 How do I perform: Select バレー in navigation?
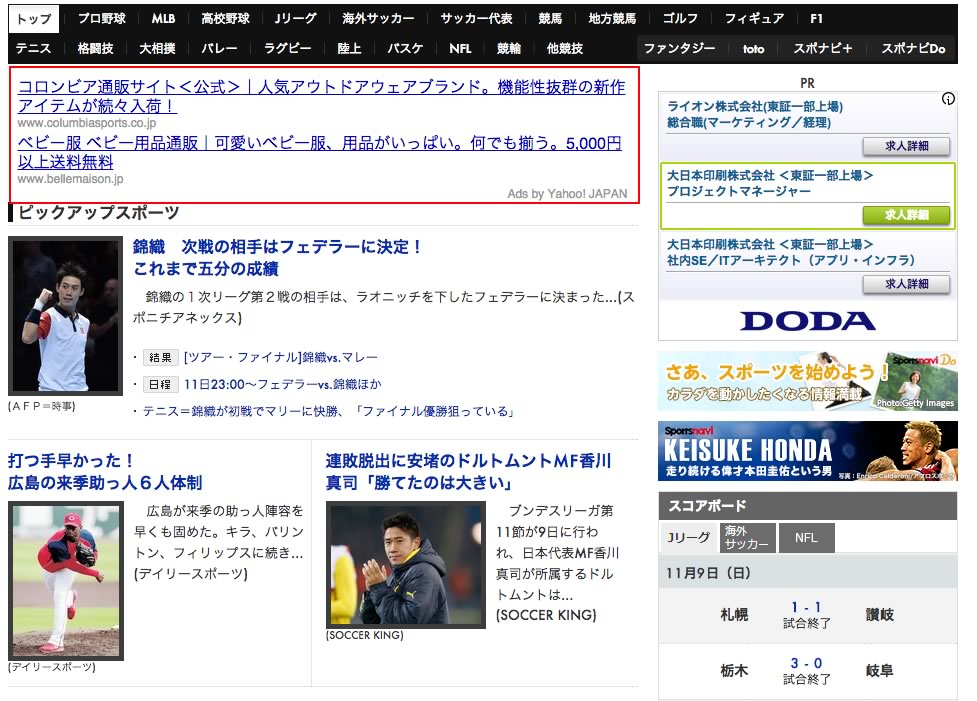click(x=219, y=49)
